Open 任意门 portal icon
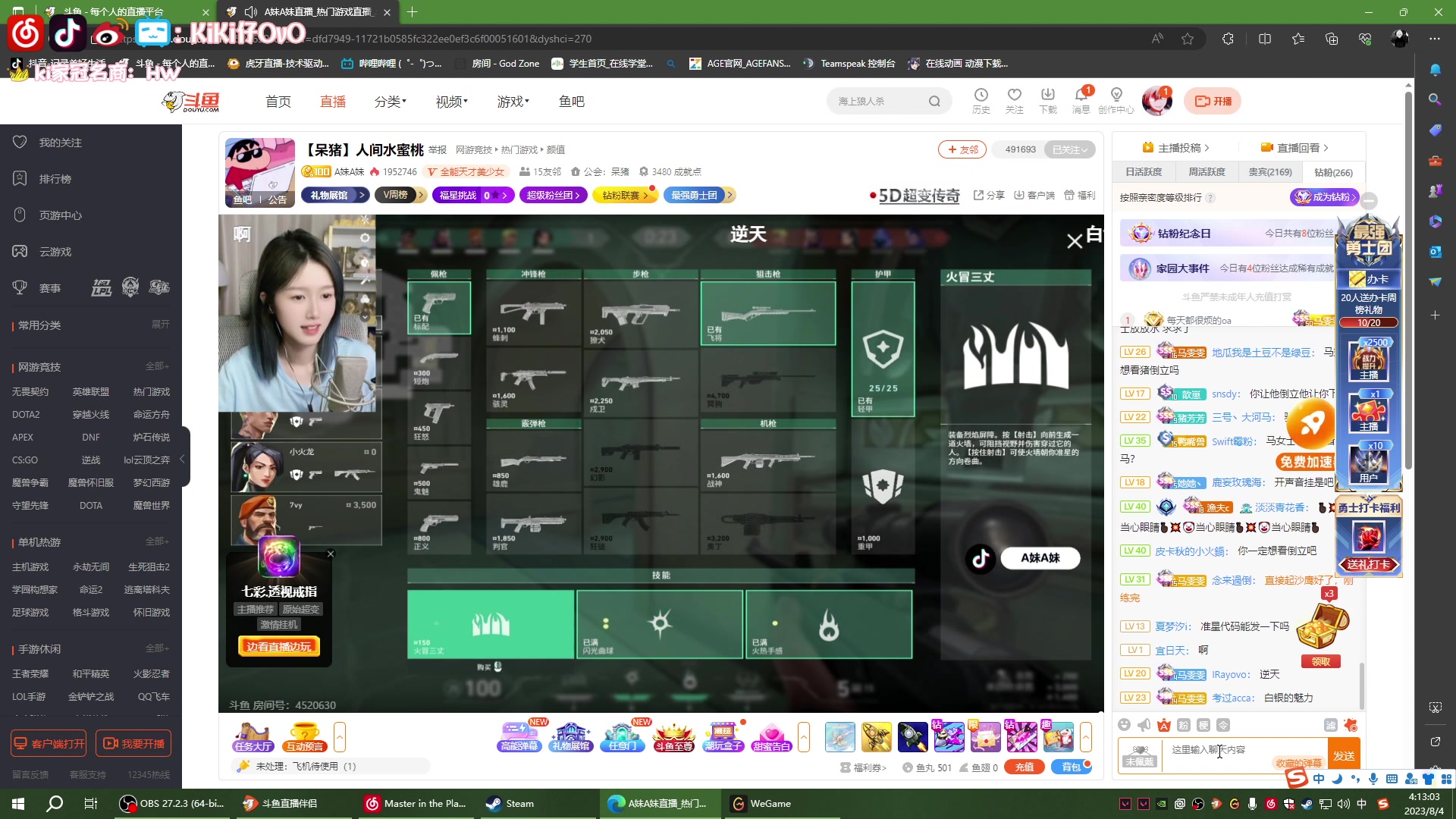This screenshot has width=1456, height=819. pos(623,736)
